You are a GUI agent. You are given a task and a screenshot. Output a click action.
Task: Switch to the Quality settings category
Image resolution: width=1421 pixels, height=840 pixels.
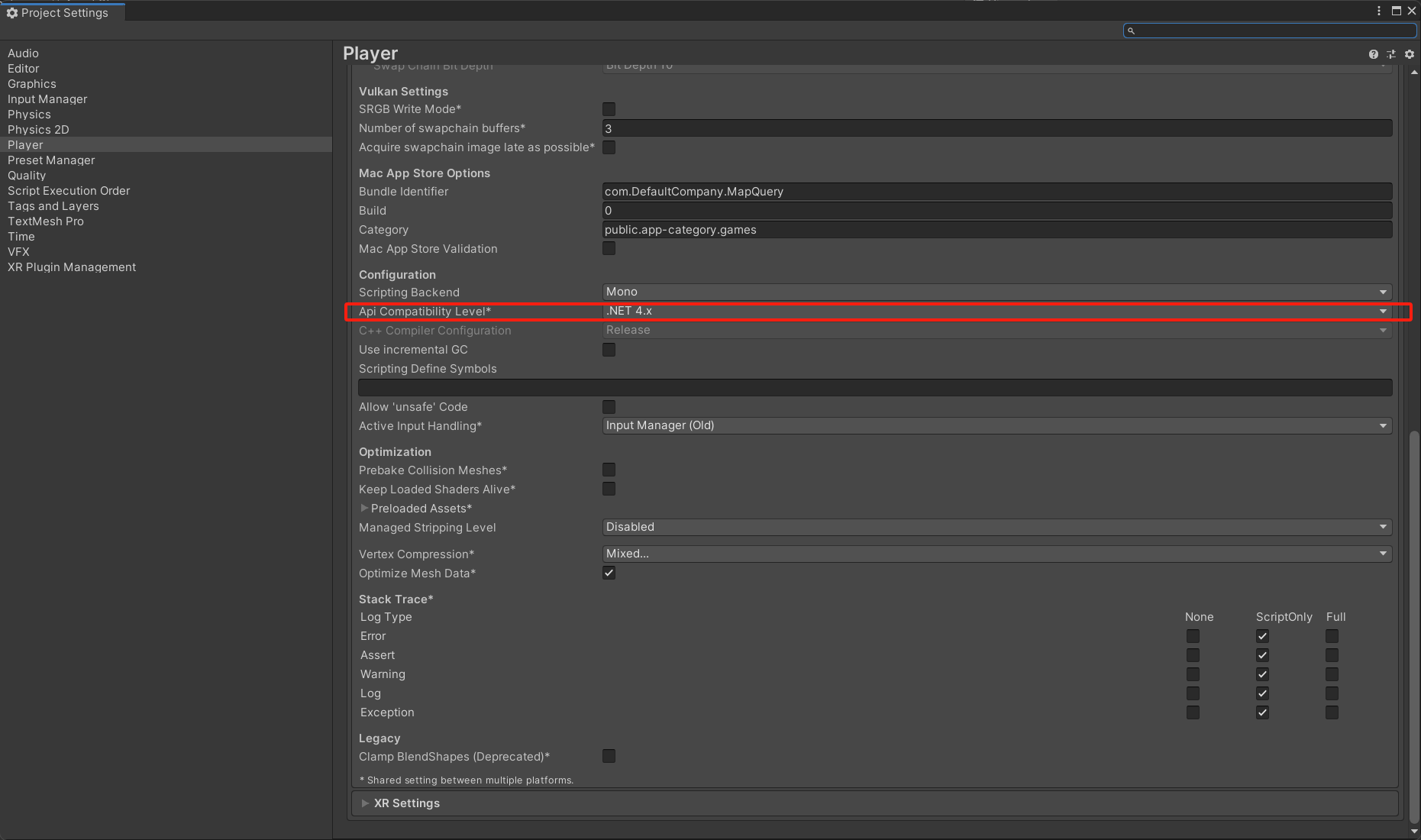[x=27, y=175]
